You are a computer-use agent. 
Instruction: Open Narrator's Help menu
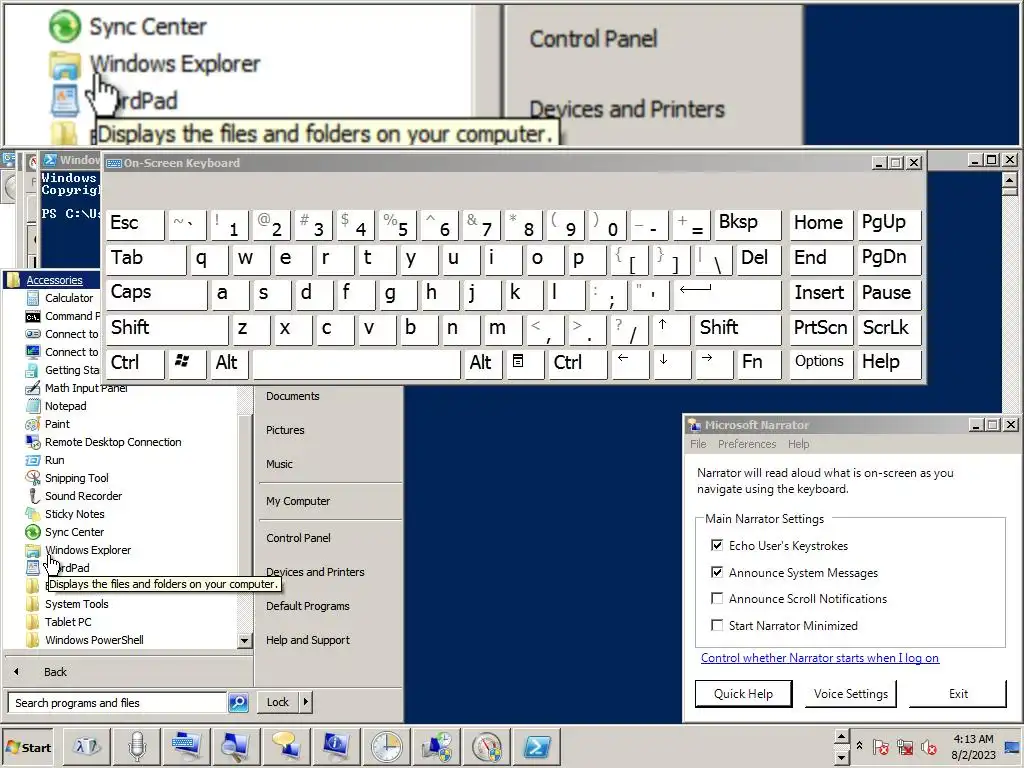pyautogui.click(x=798, y=444)
